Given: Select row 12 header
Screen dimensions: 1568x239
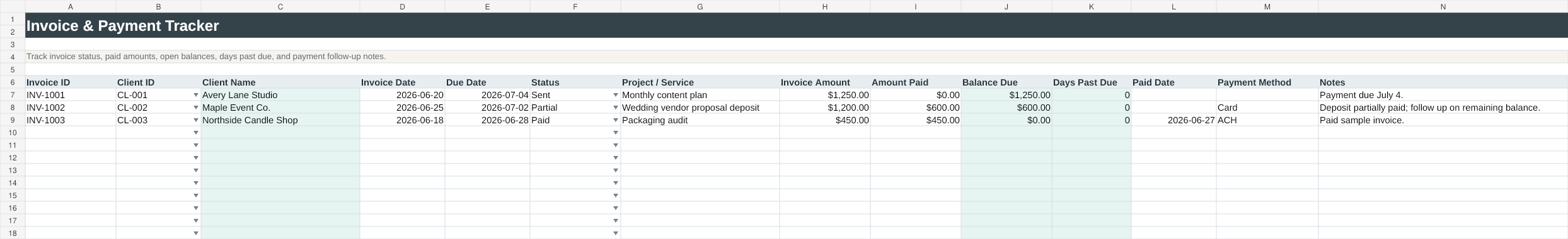Looking at the screenshot, I should pyautogui.click(x=13, y=158).
